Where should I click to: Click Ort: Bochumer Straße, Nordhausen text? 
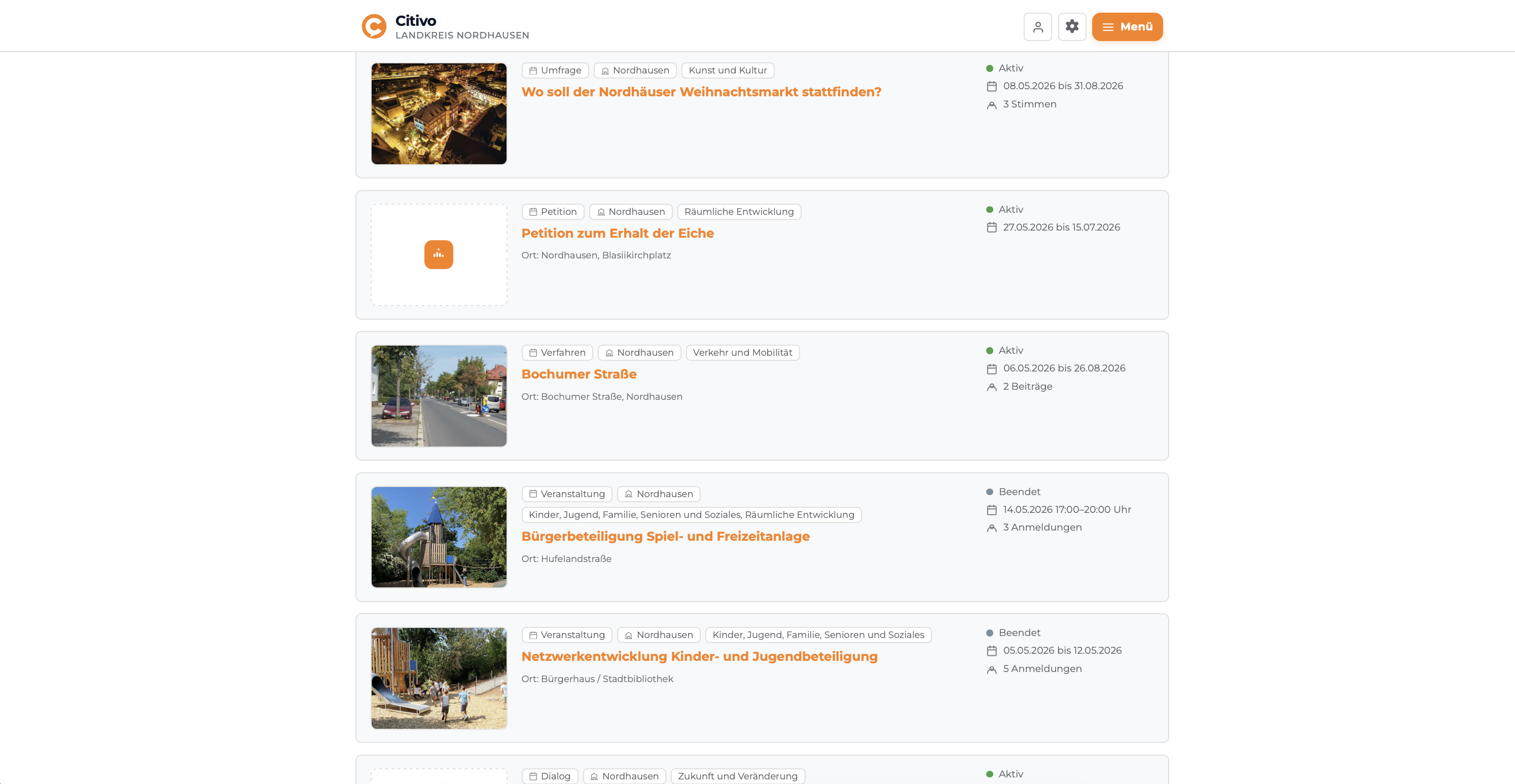click(602, 397)
